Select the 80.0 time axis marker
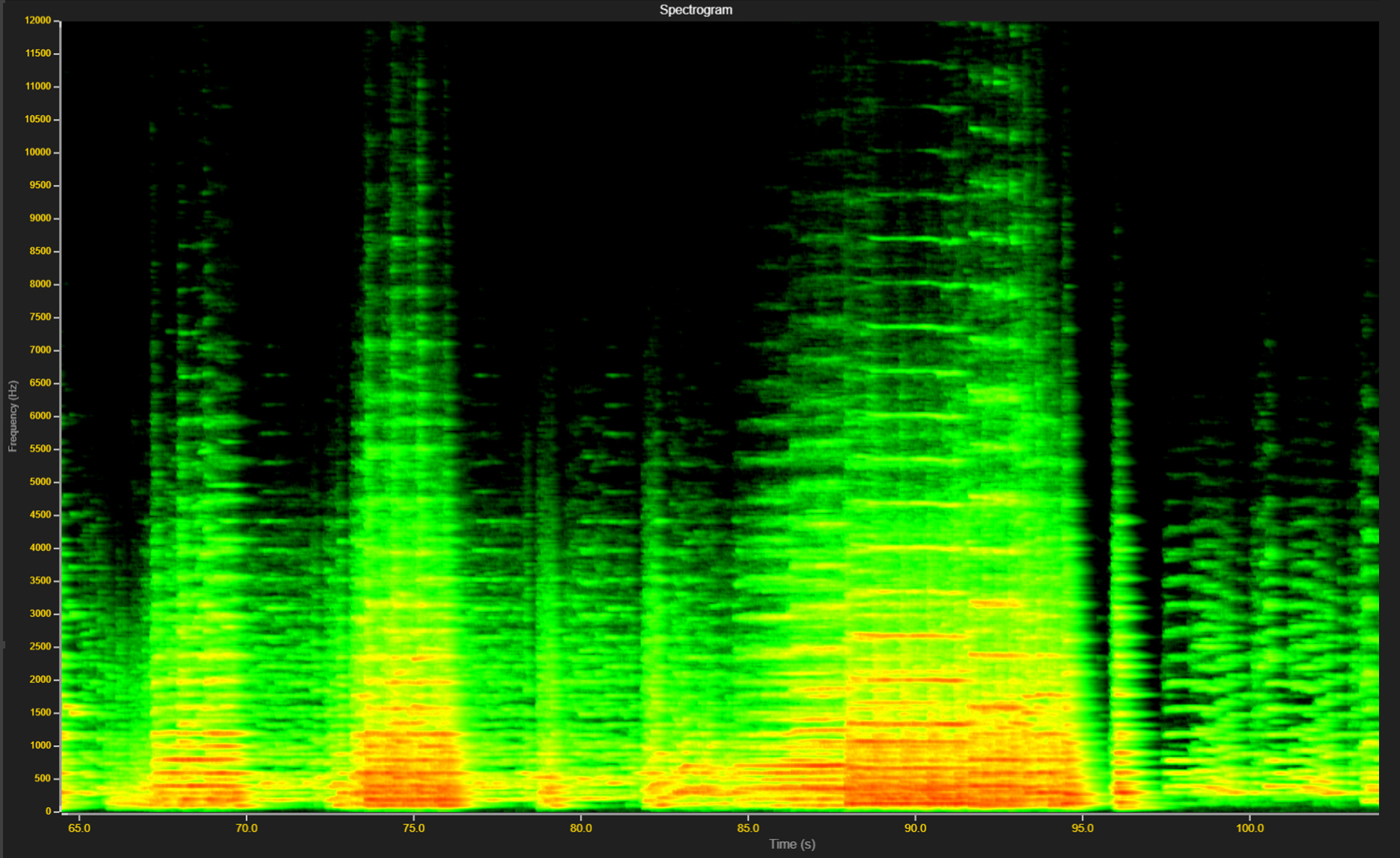This screenshot has width=1400, height=858. (581, 827)
